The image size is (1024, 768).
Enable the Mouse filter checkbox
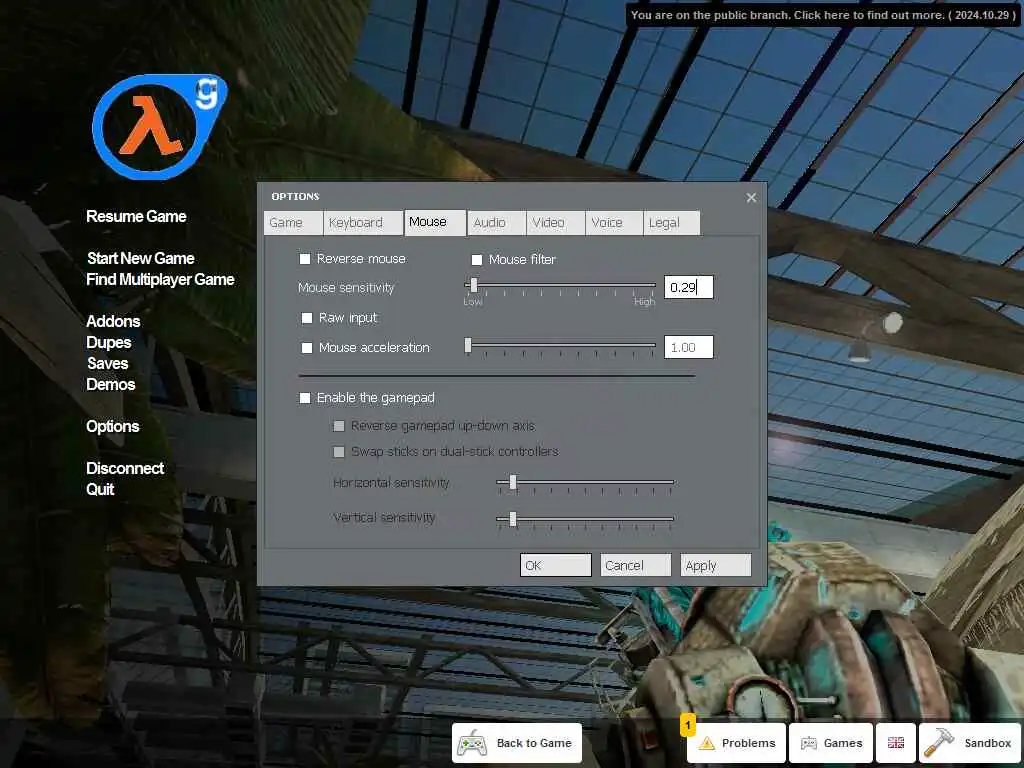[x=477, y=260]
